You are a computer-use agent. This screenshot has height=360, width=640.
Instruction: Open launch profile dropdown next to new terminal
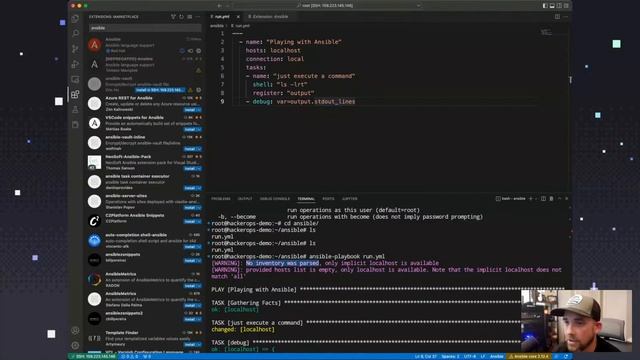[x=536, y=199]
